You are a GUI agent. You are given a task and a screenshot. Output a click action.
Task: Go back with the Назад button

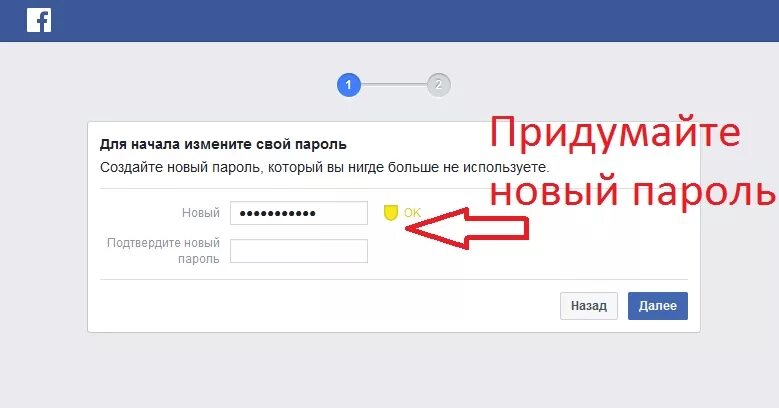coord(589,306)
